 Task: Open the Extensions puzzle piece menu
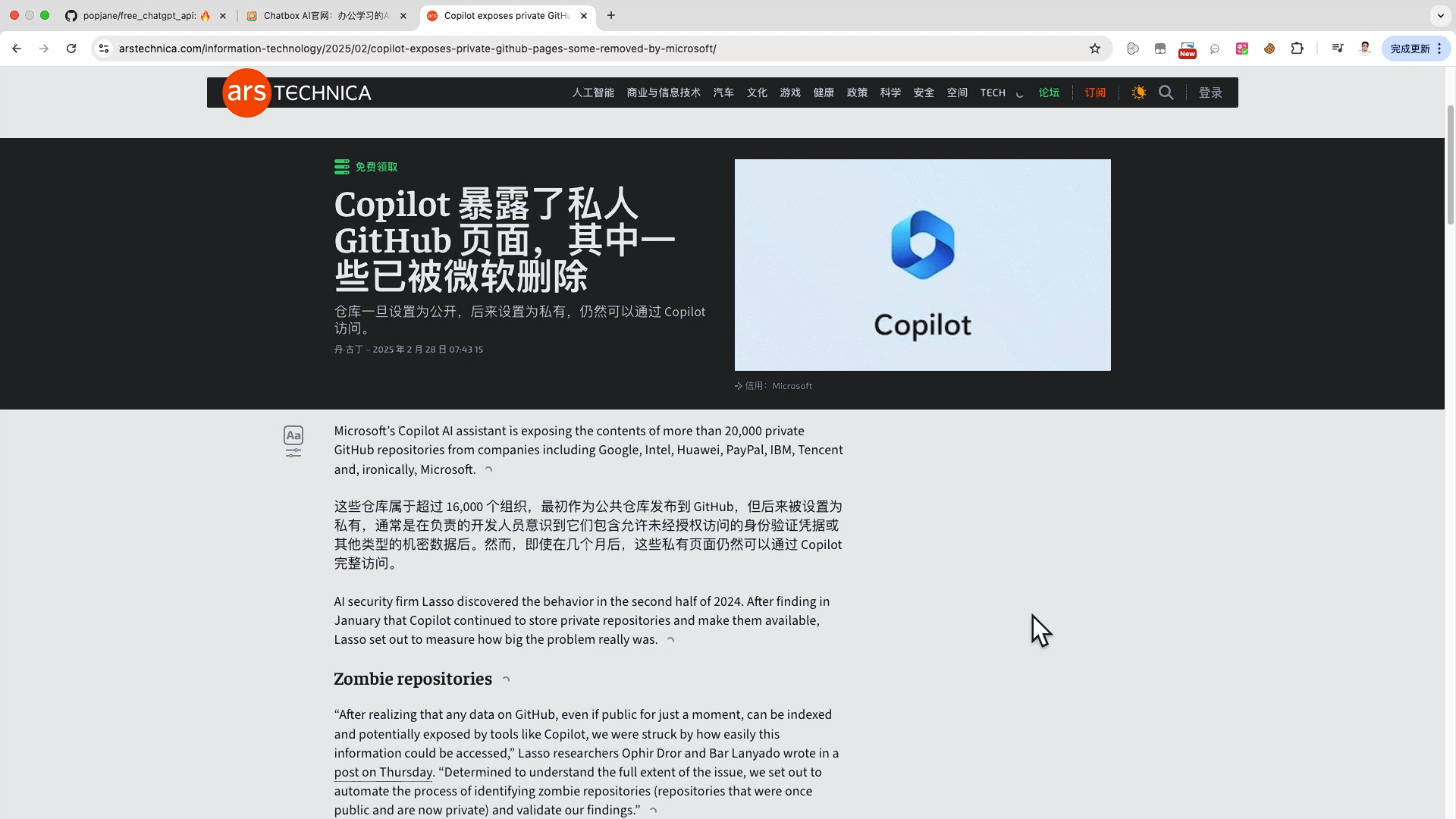point(1298,49)
